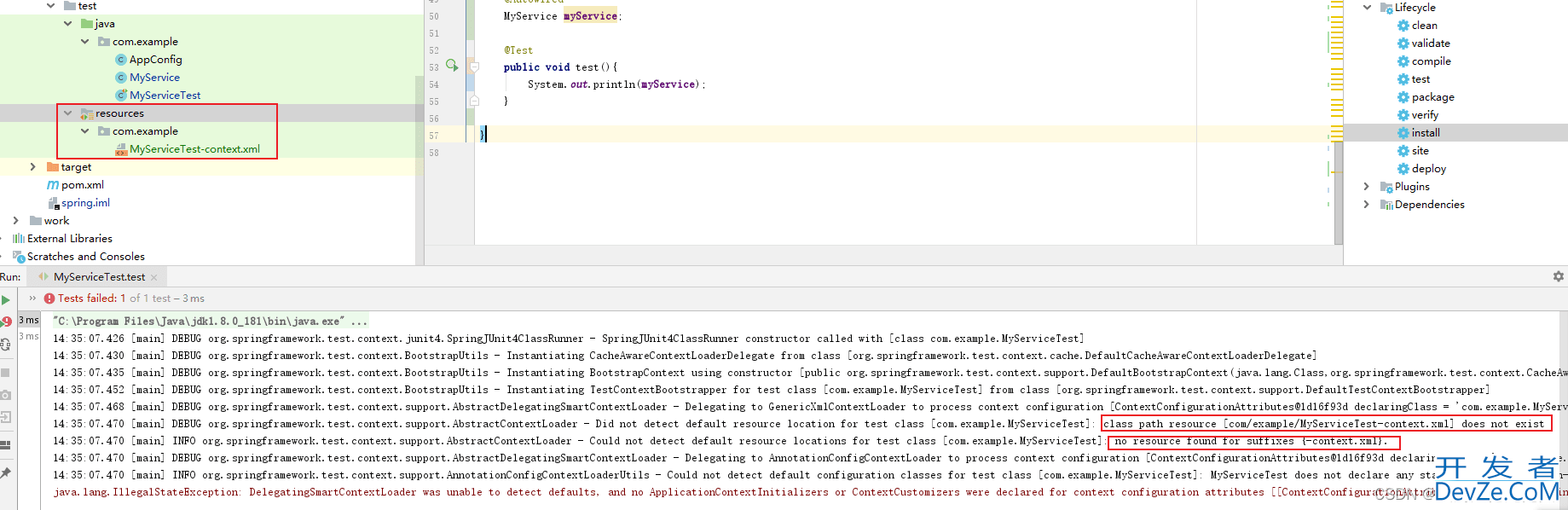Expand the Maven Plugins node
The width and height of the screenshot is (1568, 510).
pos(1367,187)
